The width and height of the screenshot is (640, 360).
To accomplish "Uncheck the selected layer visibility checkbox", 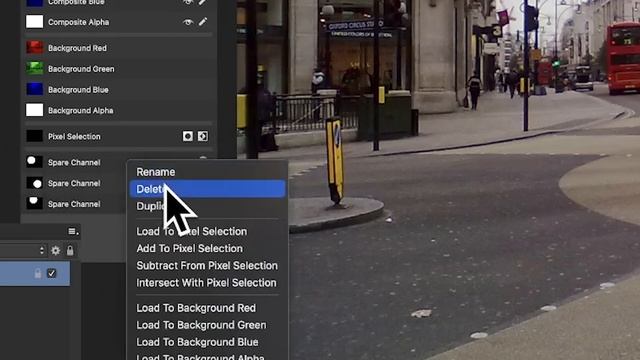I will coord(52,273).
